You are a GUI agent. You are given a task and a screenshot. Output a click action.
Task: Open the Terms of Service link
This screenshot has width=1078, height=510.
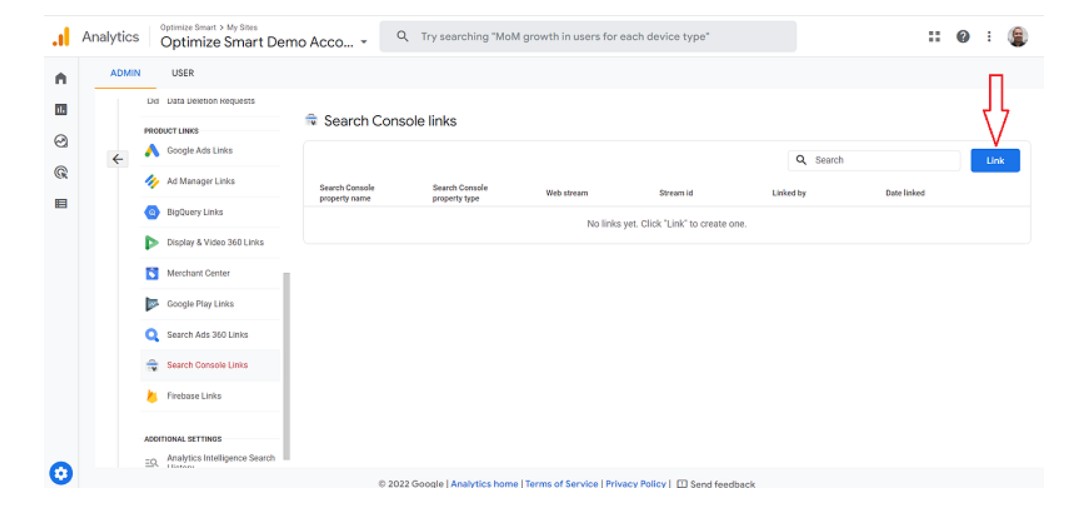click(x=562, y=484)
